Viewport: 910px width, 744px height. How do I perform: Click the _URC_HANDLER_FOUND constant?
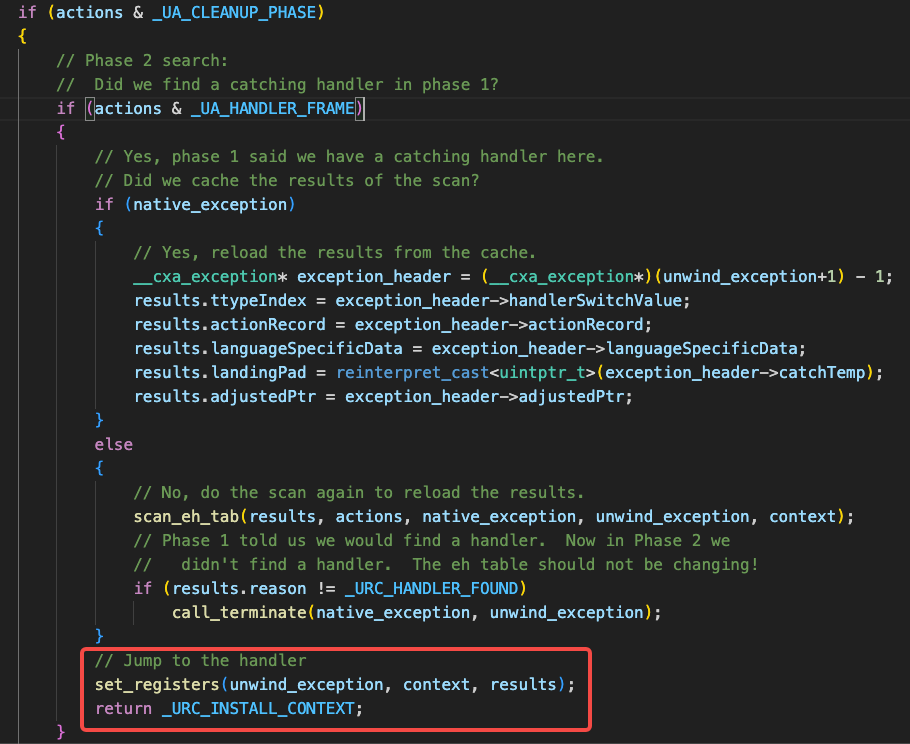(x=431, y=588)
